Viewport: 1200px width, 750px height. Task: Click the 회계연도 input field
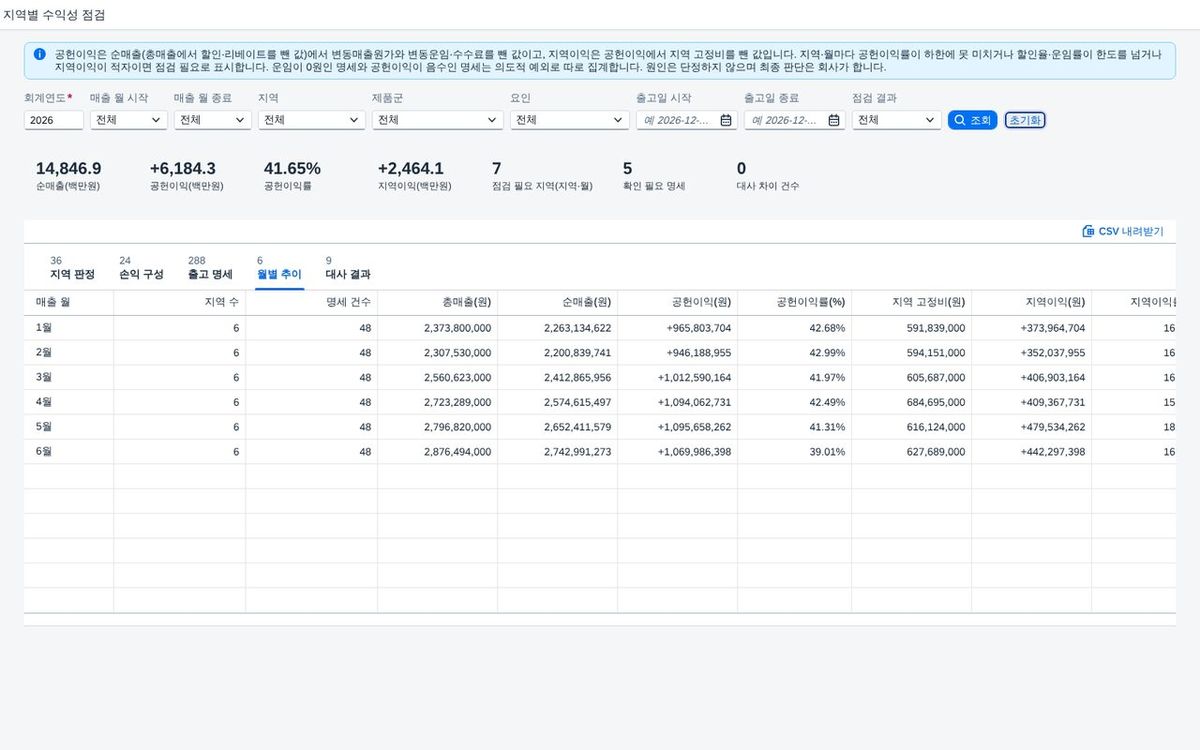tap(54, 120)
